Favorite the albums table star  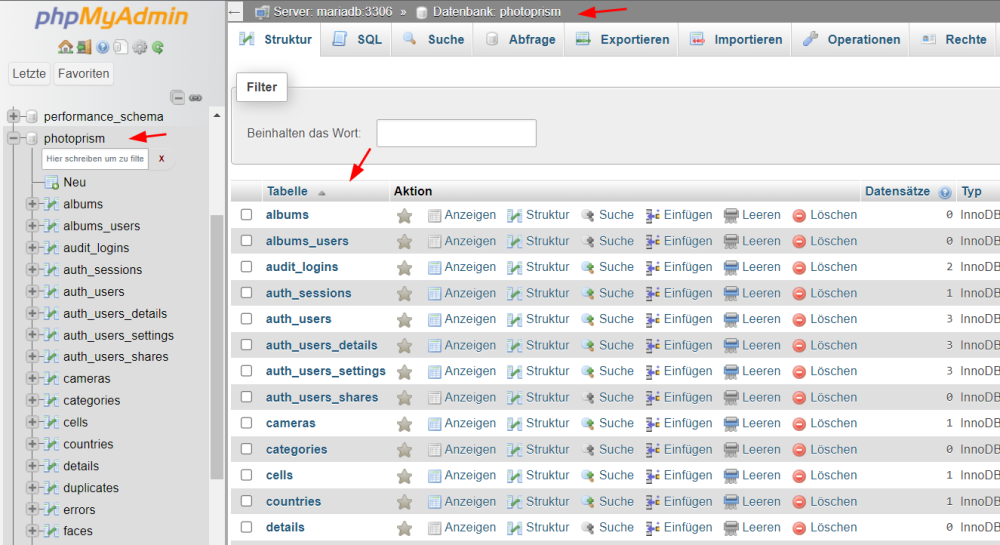click(404, 216)
